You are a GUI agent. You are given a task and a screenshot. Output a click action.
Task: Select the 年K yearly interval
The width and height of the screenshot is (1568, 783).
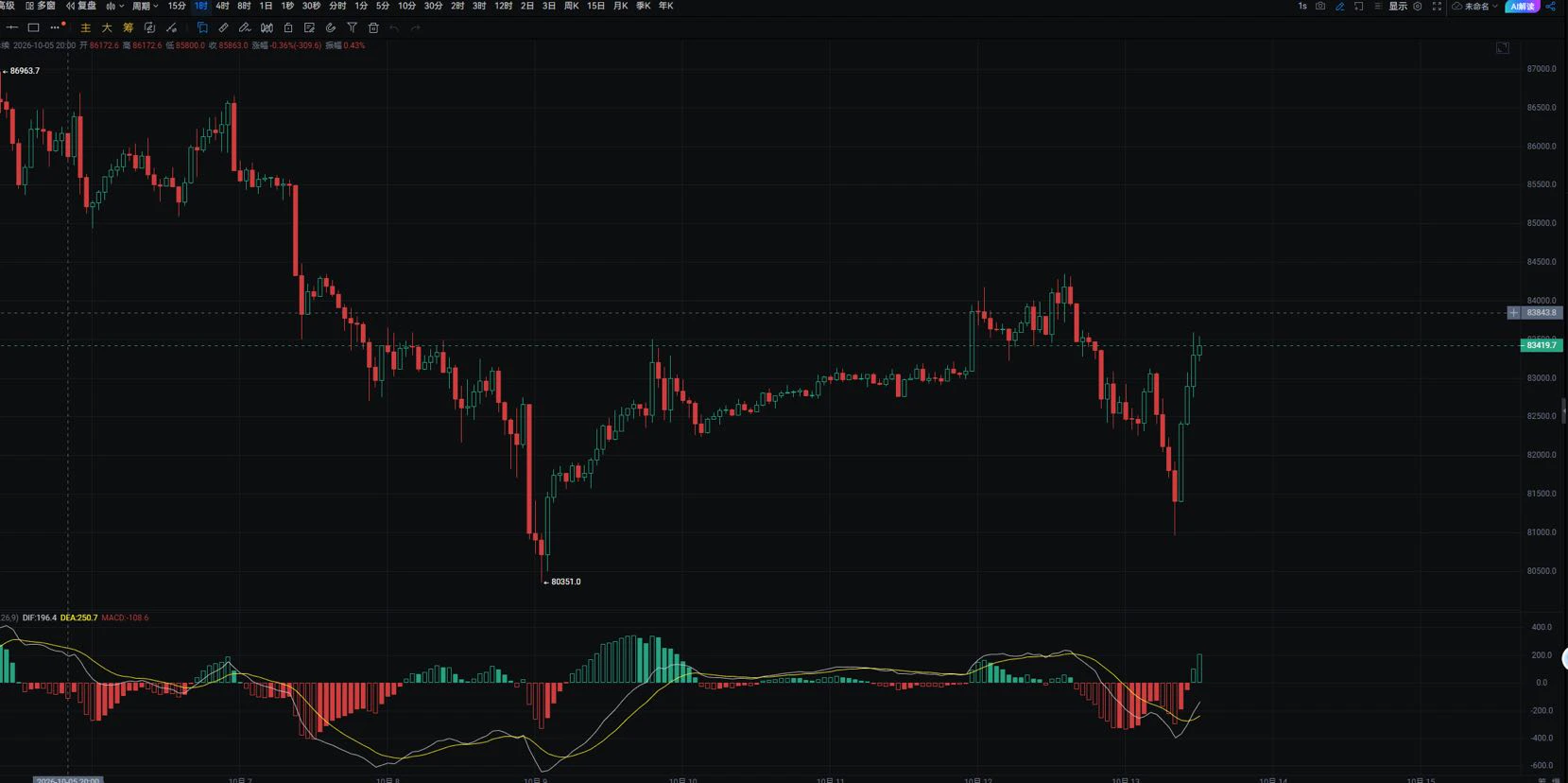(665, 6)
